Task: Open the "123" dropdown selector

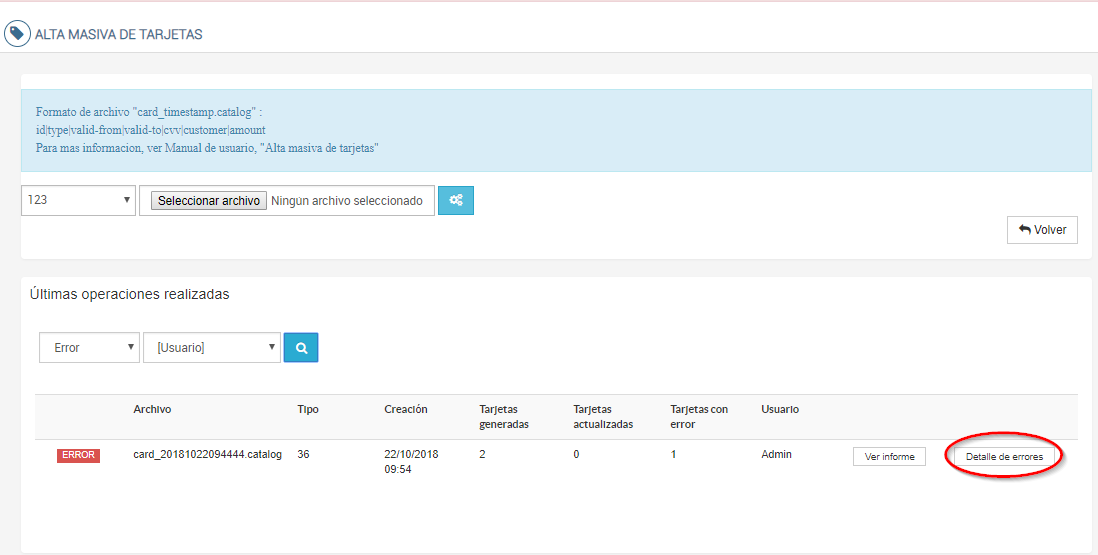Action: click(78, 200)
